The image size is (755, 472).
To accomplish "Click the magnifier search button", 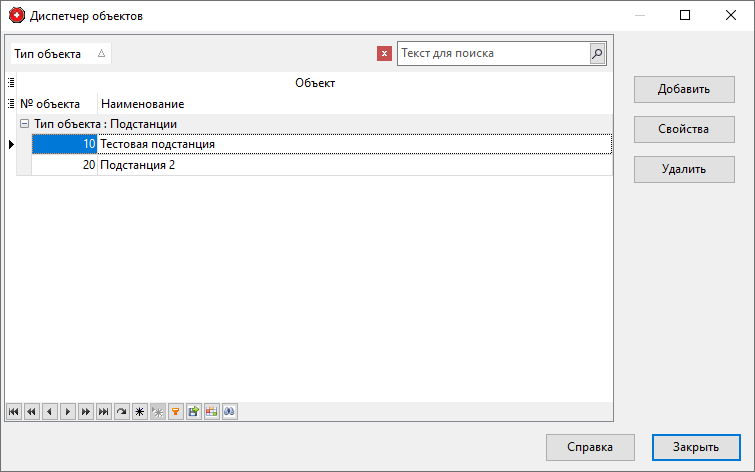I will pyautogui.click(x=597, y=53).
